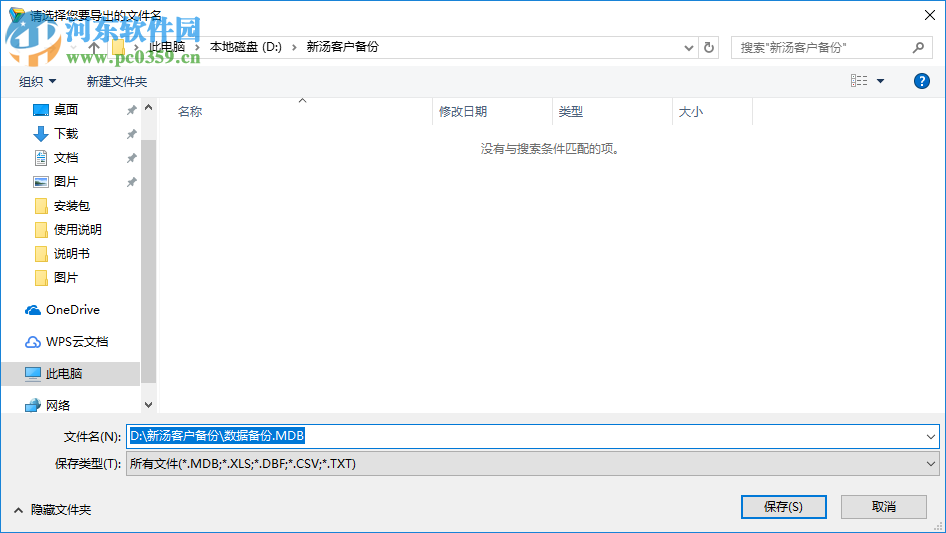The width and height of the screenshot is (946, 533).
Task: Navigate to 本地磁盘 (D:) in the address bar
Action: pyautogui.click(x=246, y=47)
